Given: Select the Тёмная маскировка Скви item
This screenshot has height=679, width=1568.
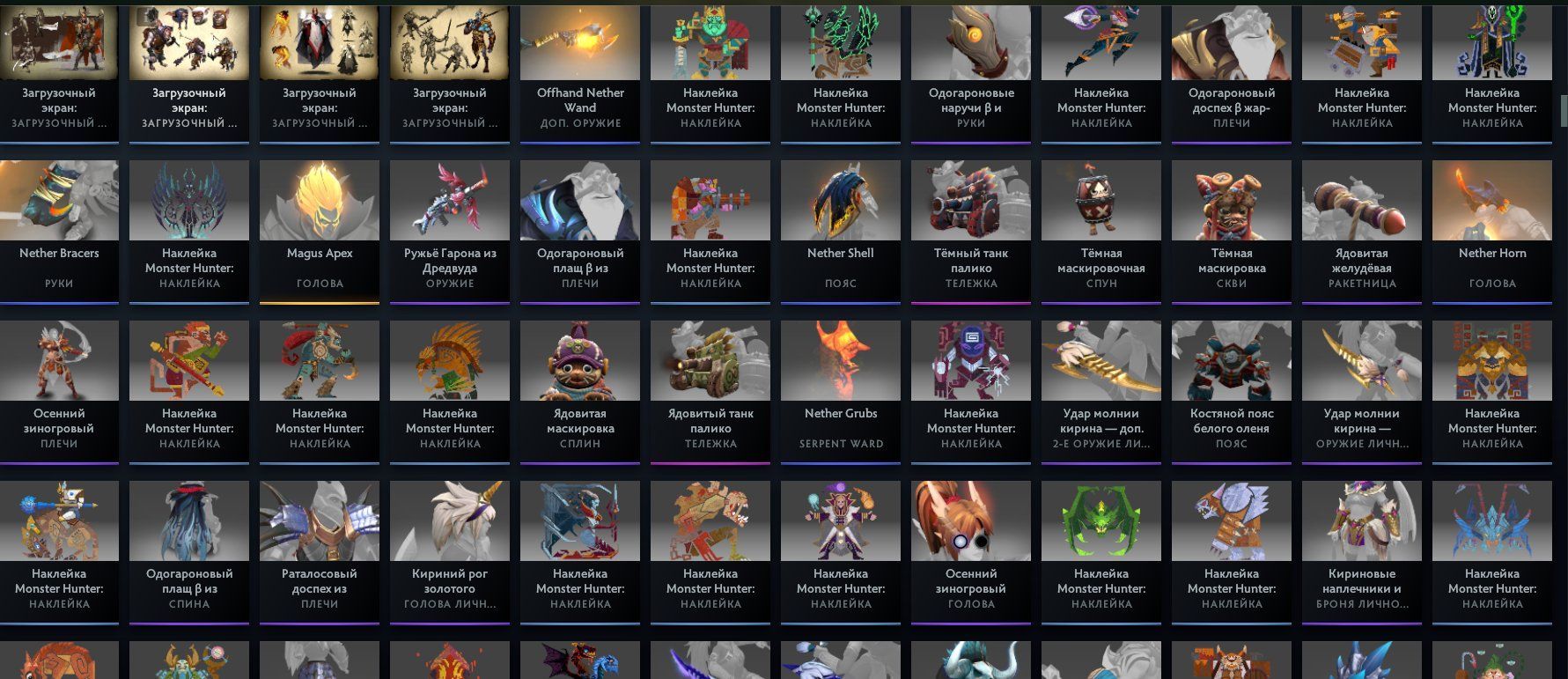Looking at the screenshot, I should tap(1232, 232).
